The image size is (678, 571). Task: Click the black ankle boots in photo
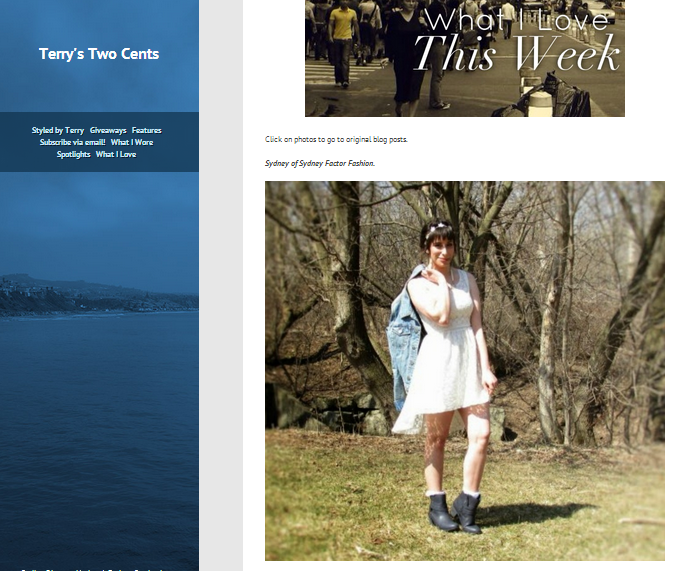coord(454,512)
